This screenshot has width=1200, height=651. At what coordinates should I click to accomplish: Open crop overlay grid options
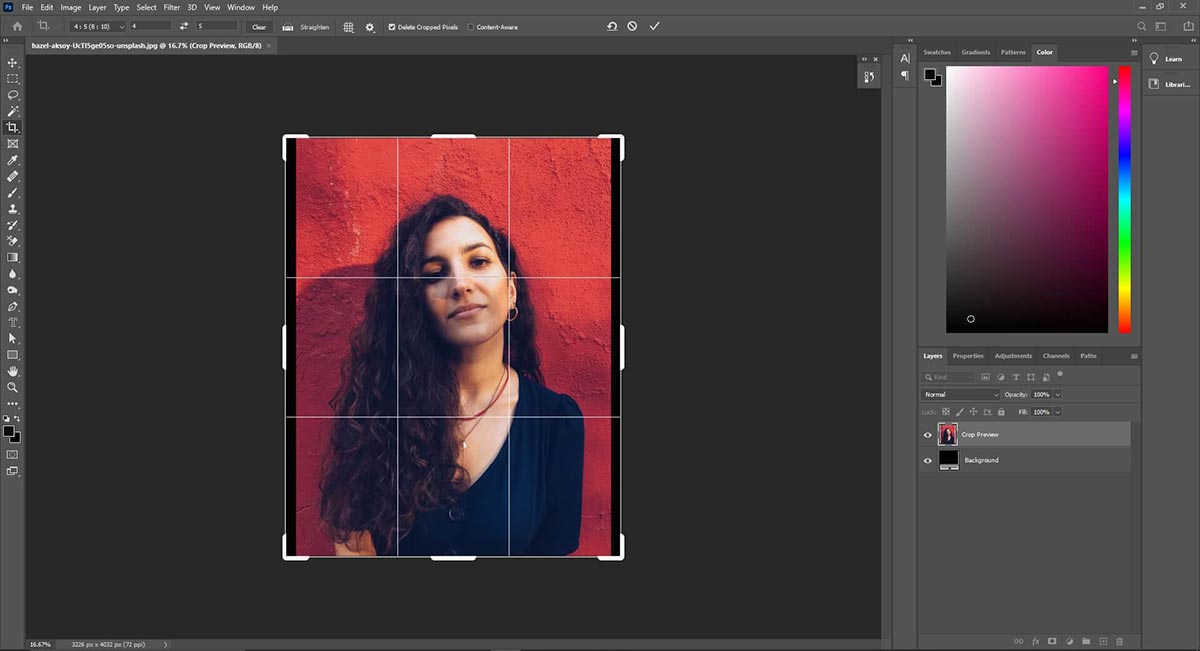348,27
